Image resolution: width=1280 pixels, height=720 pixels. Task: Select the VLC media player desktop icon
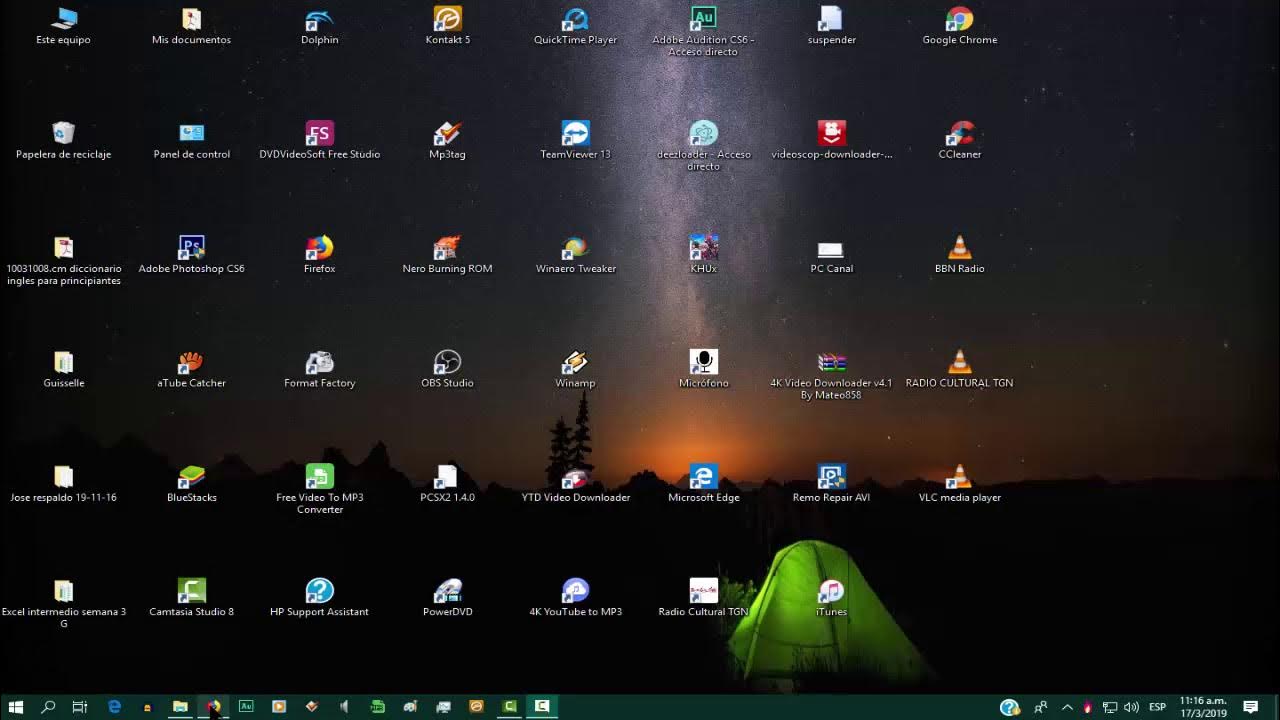[959, 483]
